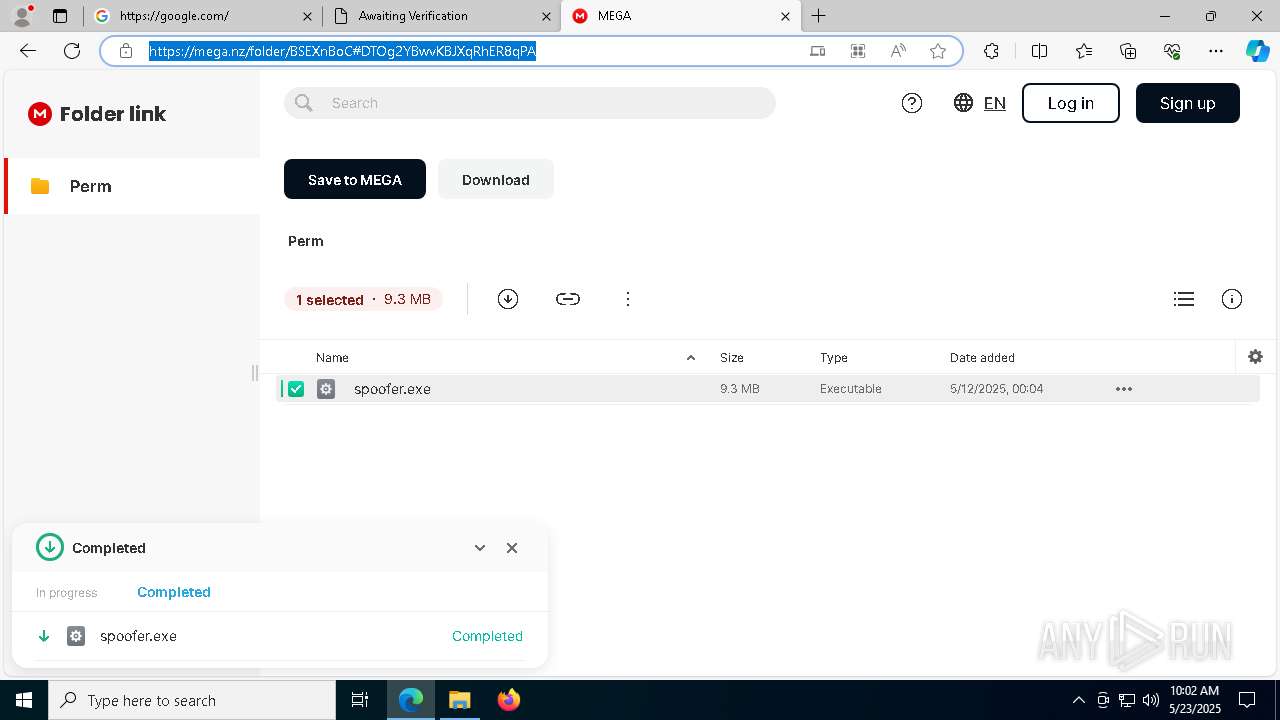This screenshot has width=1280, height=720.
Task: Click the globe language icon
Action: [x=963, y=103]
